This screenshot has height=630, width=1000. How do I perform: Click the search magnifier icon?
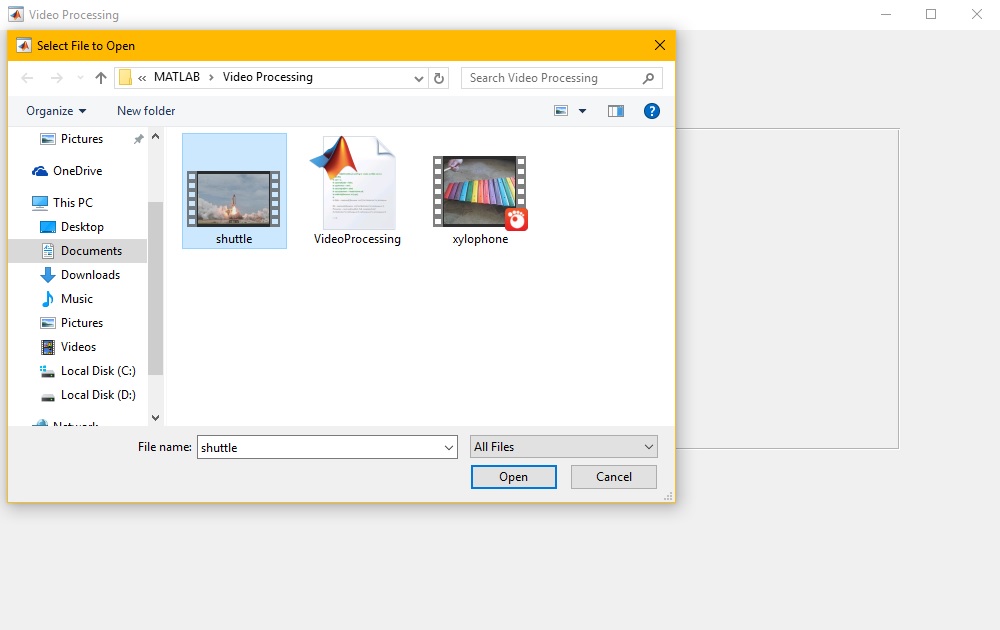pyautogui.click(x=649, y=78)
